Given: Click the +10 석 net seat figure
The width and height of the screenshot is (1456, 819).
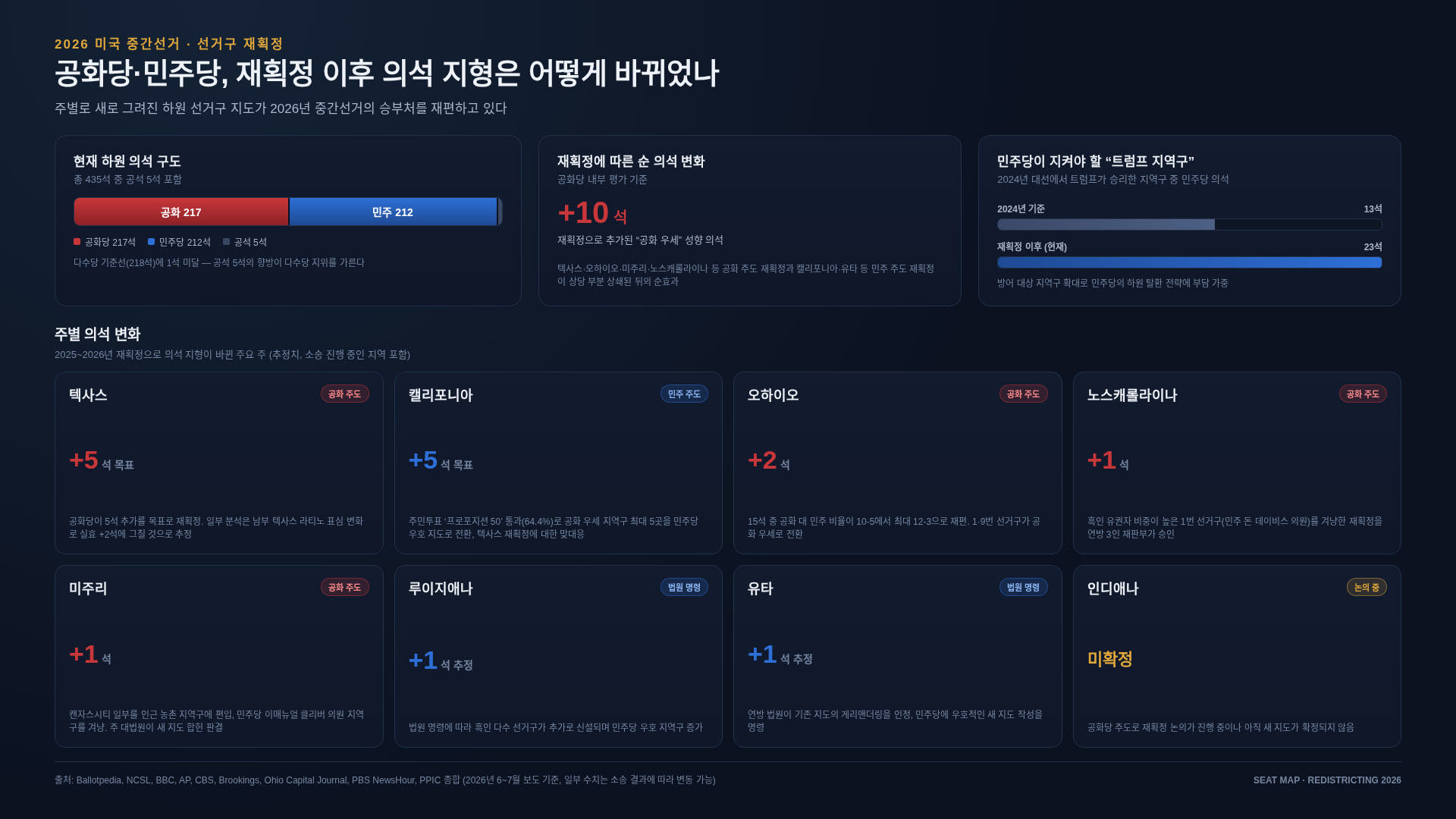Looking at the screenshot, I should pos(592,213).
